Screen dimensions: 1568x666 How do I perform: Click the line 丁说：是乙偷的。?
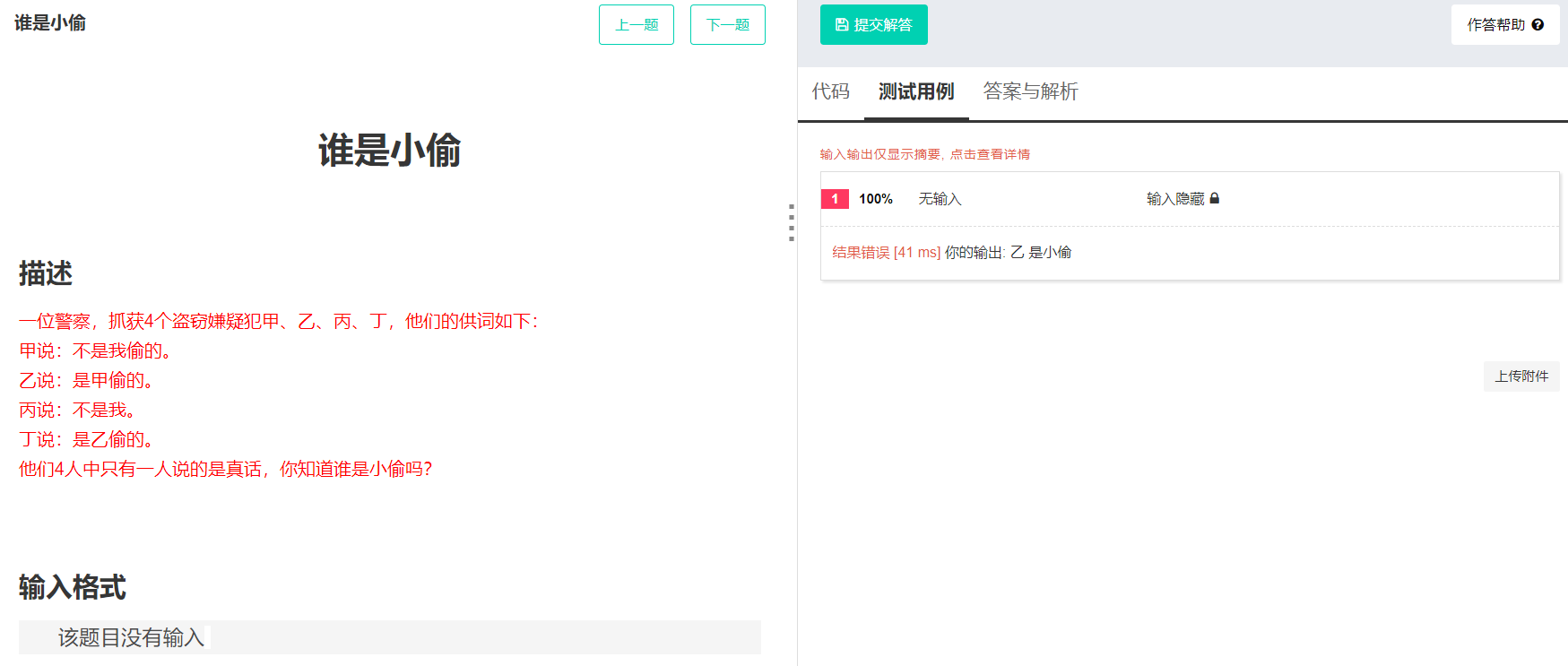tap(86, 439)
